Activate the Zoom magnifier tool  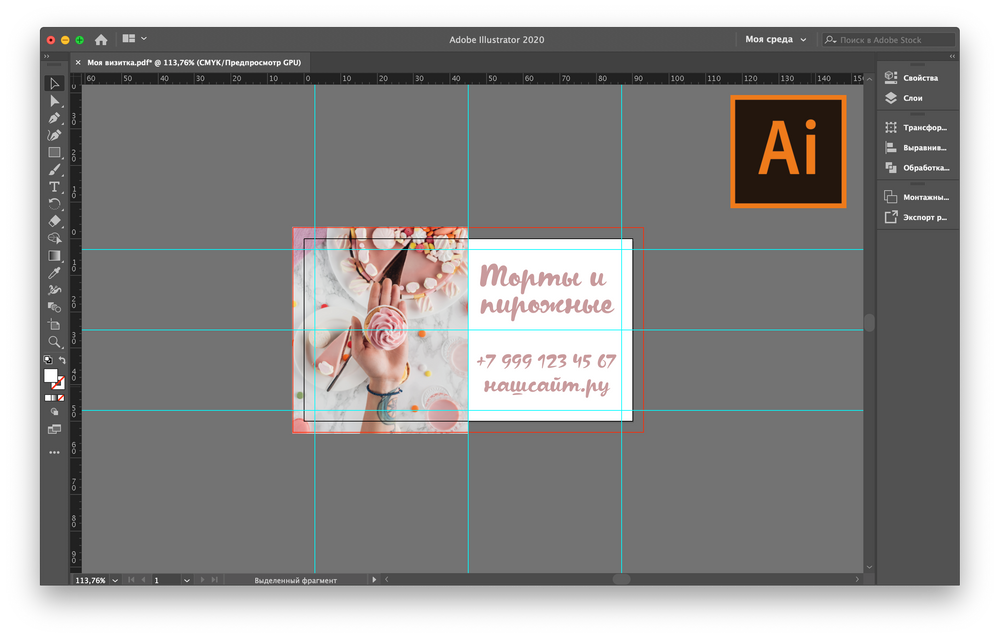(55, 342)
